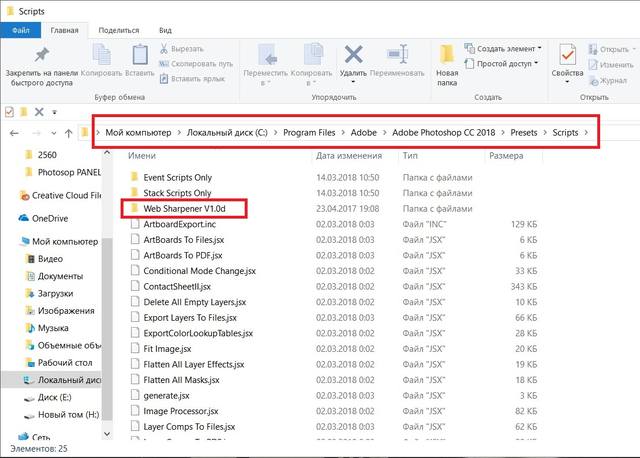Click the Pin to Quick Access pushpin icon
This screenshot has height=458, width=640.
tap(42, 55)
